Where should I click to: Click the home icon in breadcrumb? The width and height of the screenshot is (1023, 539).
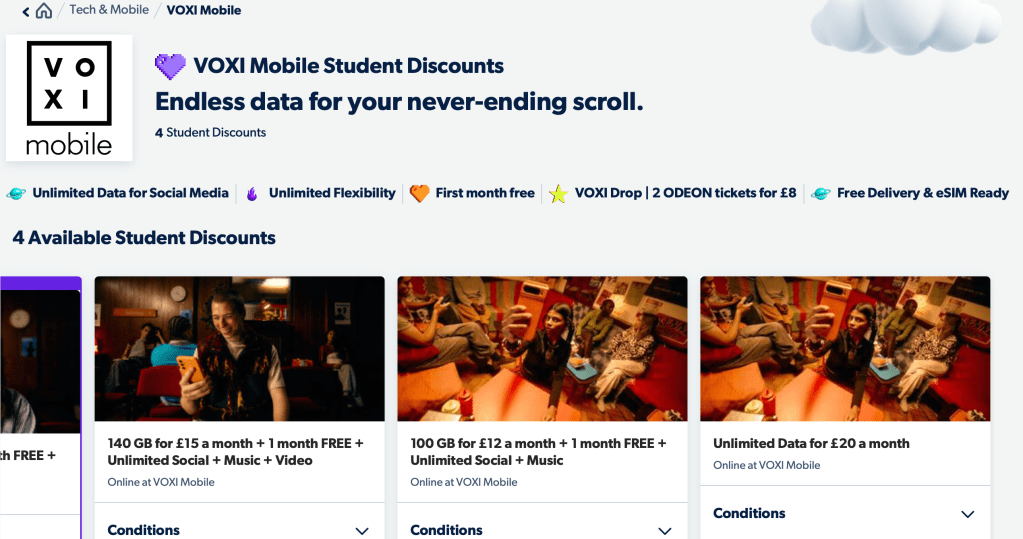coord(44,11)
